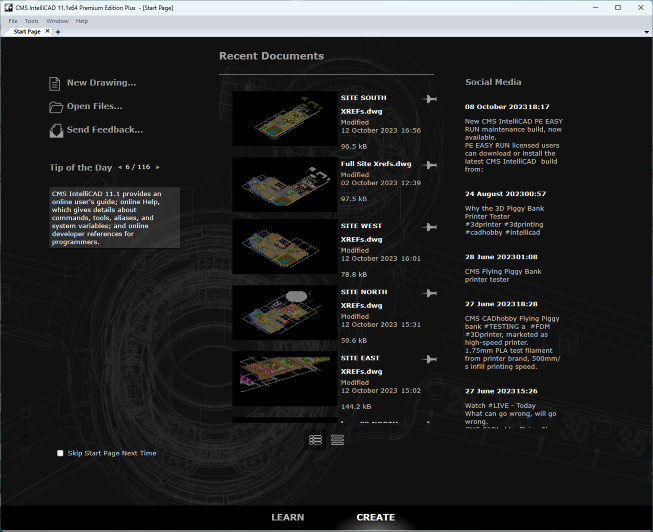Open the File menu
Image resolution: width=653 pixels, height=532 pixels.
pos(13,21)
